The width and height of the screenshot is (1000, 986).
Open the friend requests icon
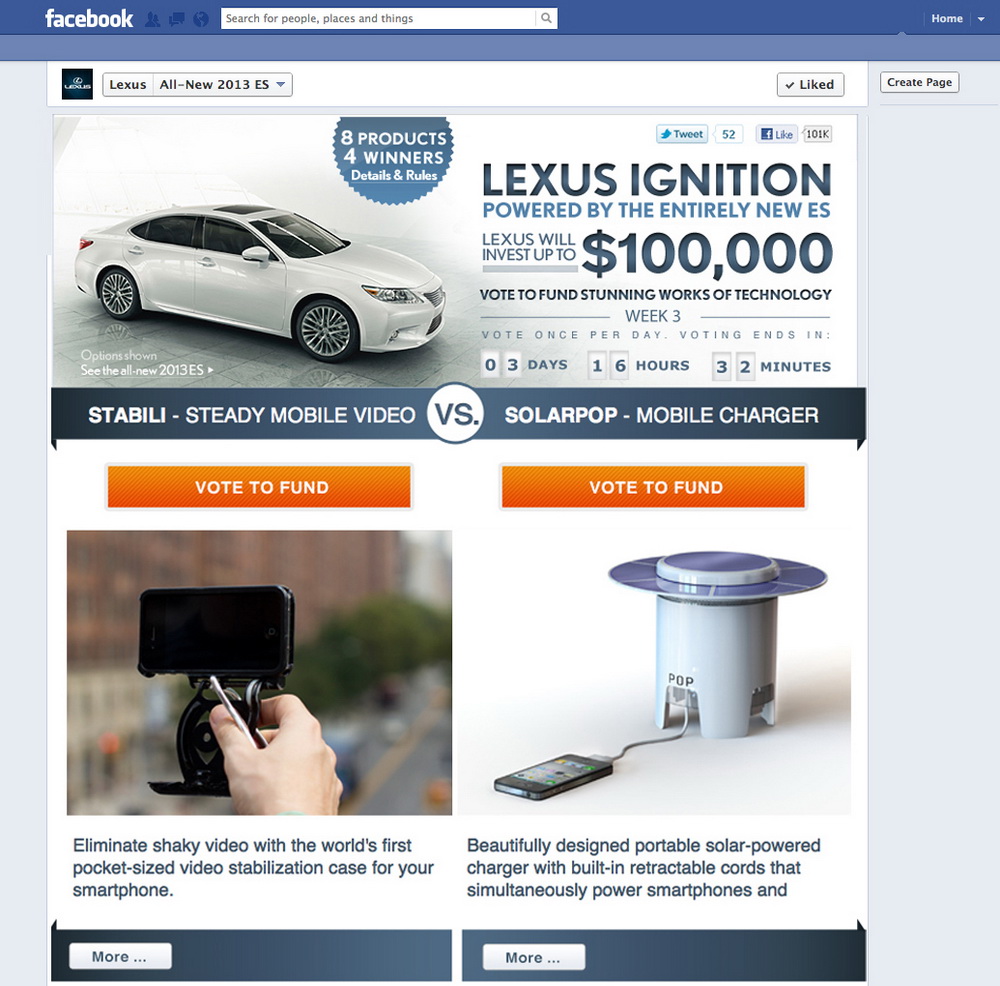pyautogui.click(x=152, y=19)
